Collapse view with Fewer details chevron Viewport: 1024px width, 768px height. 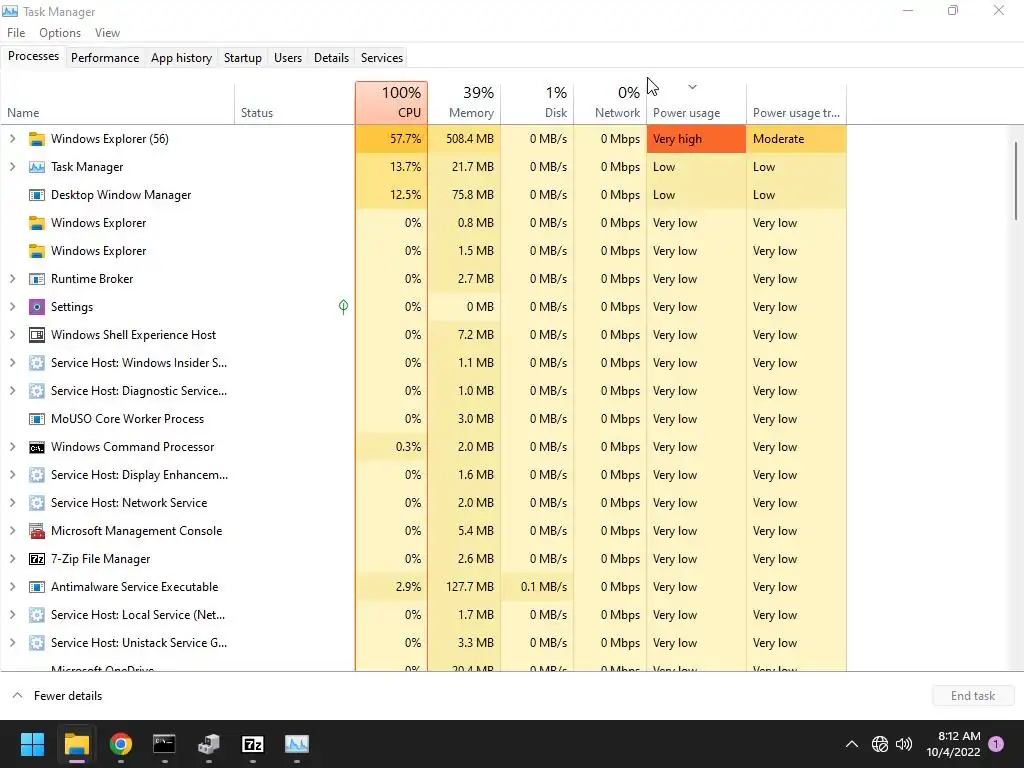click(x=18, y=696)
